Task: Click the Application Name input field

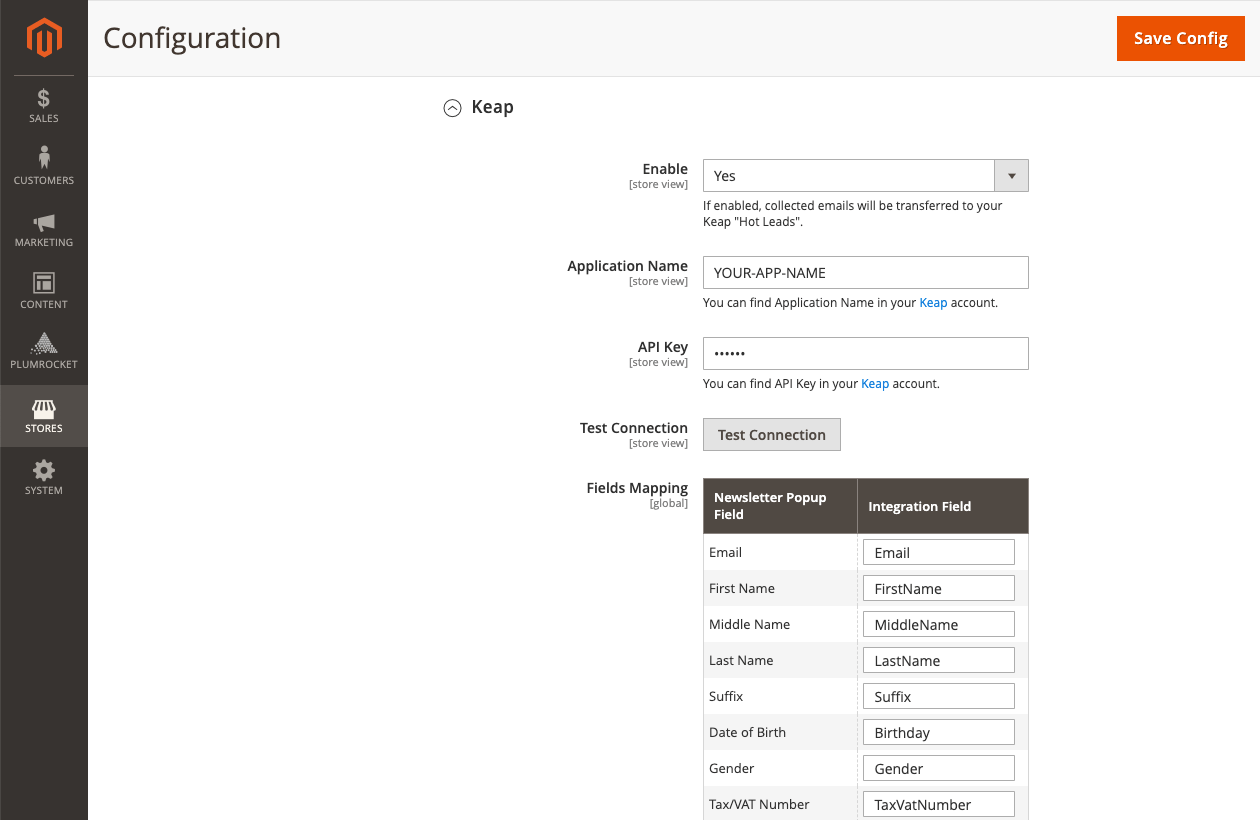Action: [x=865, y=272]
